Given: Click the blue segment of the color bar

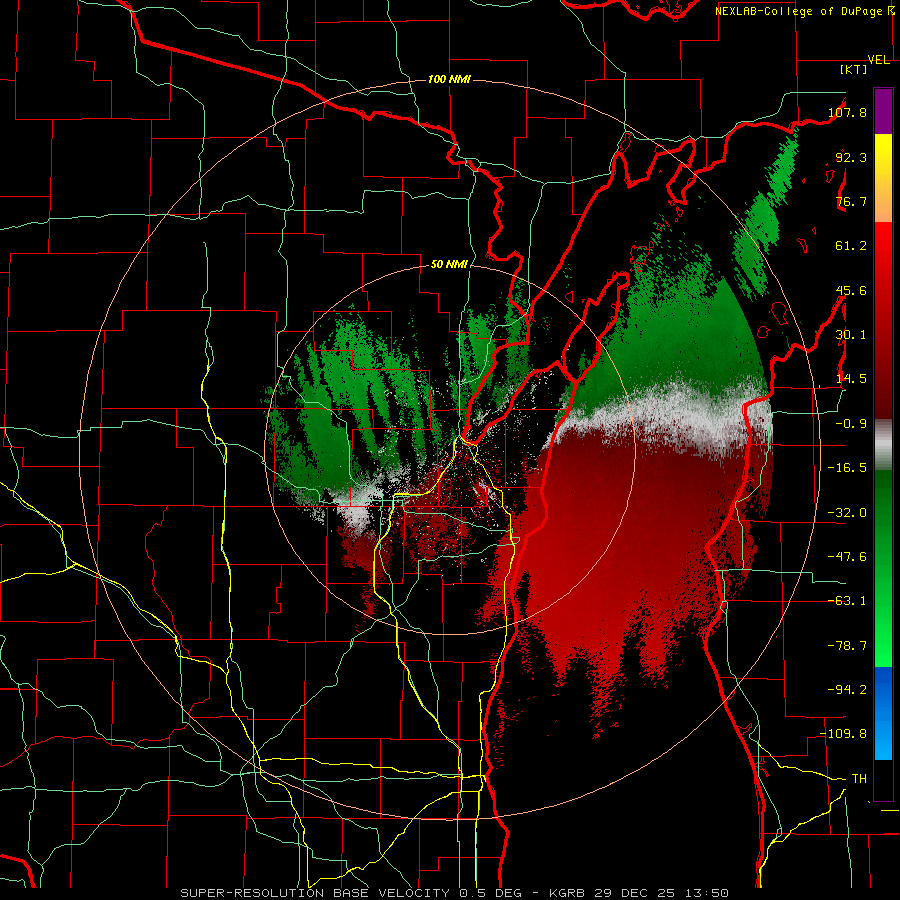Looking at the screenshot, I should tap(883, 713).
